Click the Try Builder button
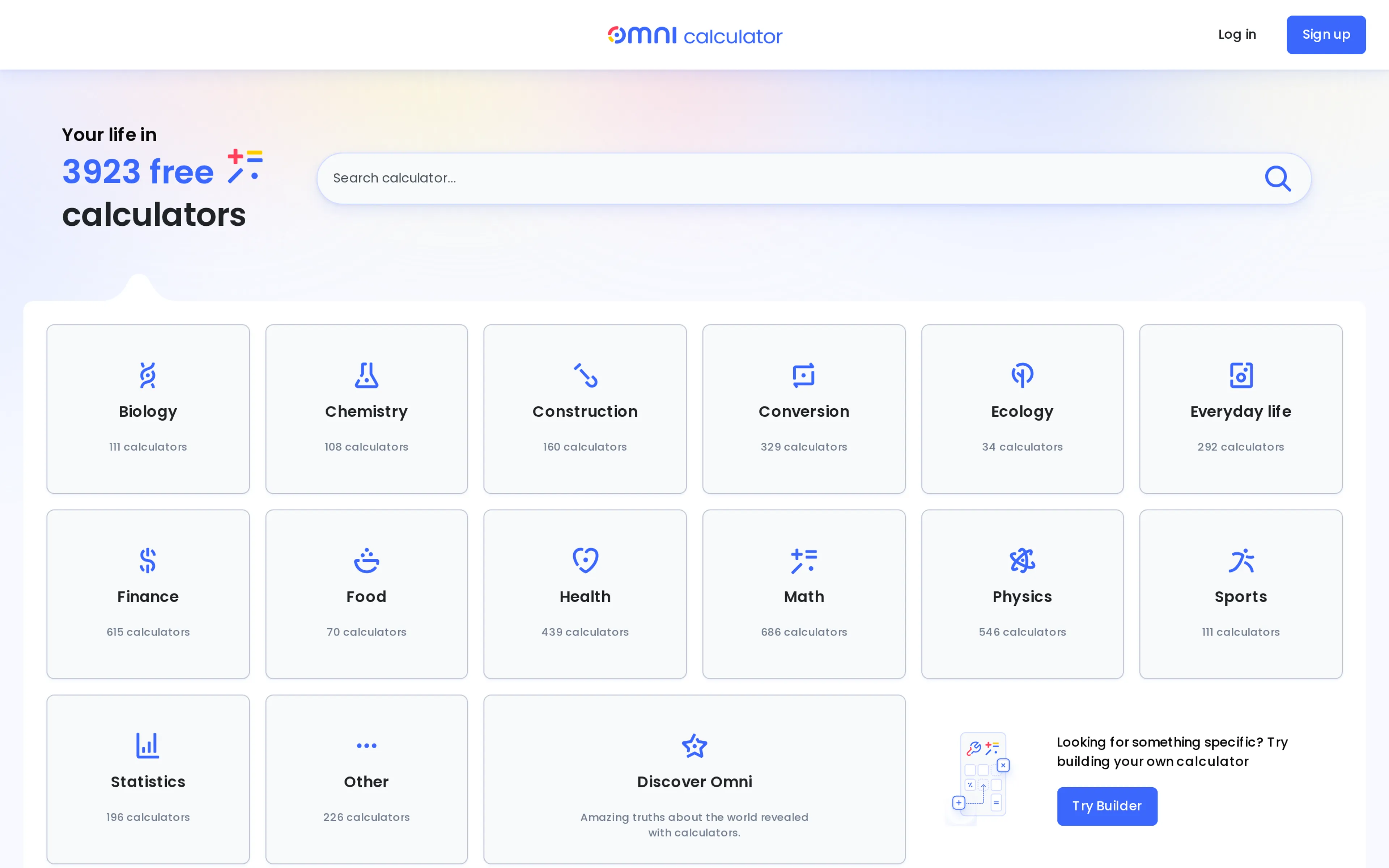The width and height of the screenshot is (1389, 868). [1106, 806]
